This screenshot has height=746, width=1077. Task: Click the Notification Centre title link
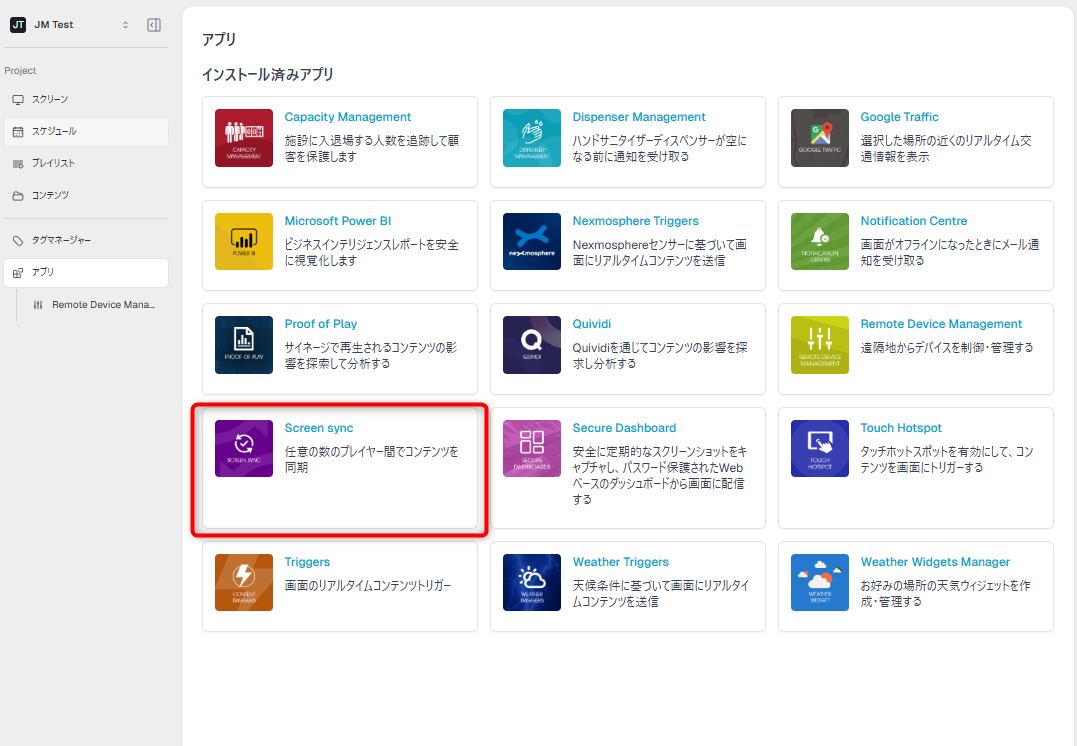click(914, 221)
